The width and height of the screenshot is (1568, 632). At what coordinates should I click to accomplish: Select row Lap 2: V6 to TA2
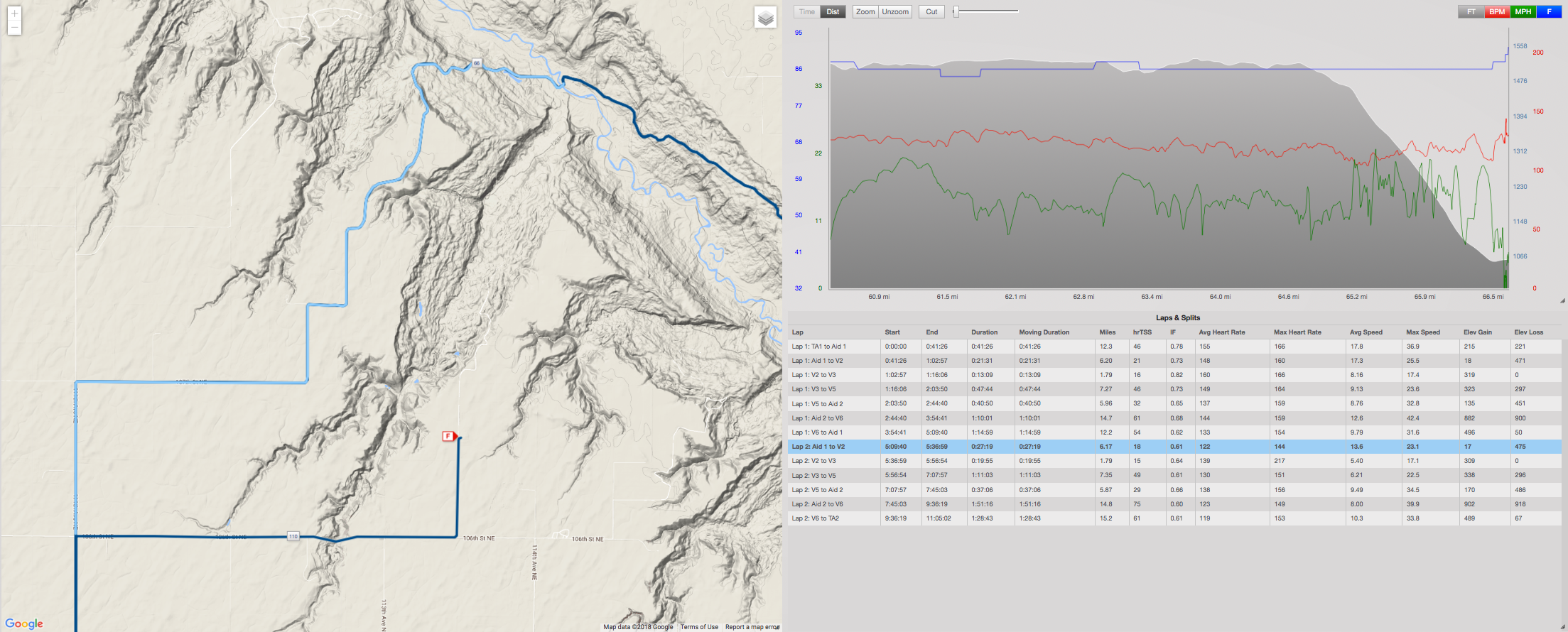point(1174,518)
